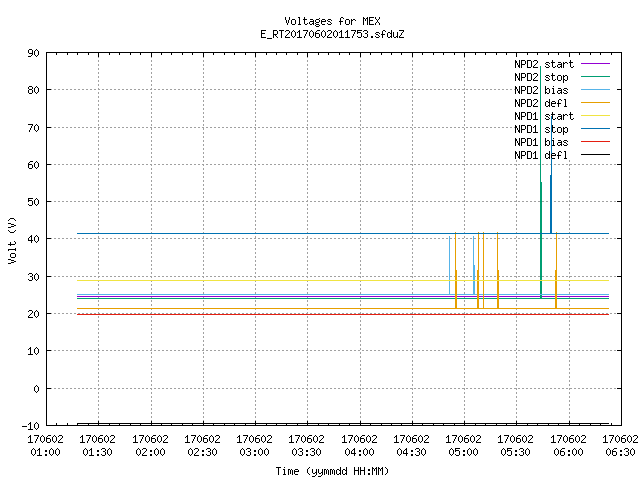Click the y-axis tick label 70
This screenshot has height=480, width=640.
click(x=34, y=128)
